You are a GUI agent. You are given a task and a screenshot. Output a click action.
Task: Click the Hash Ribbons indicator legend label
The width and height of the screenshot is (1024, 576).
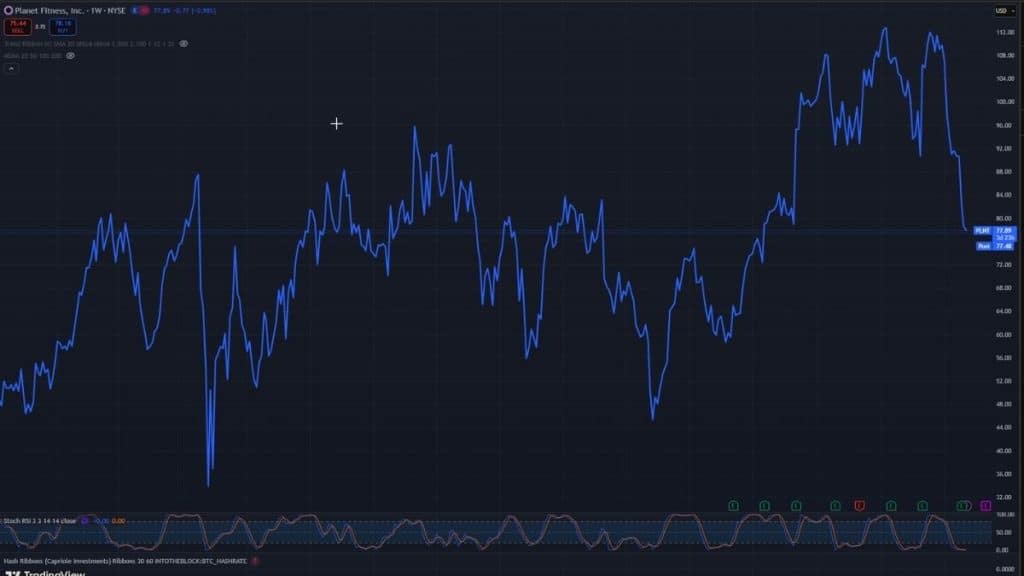click(x=120, y=561)
